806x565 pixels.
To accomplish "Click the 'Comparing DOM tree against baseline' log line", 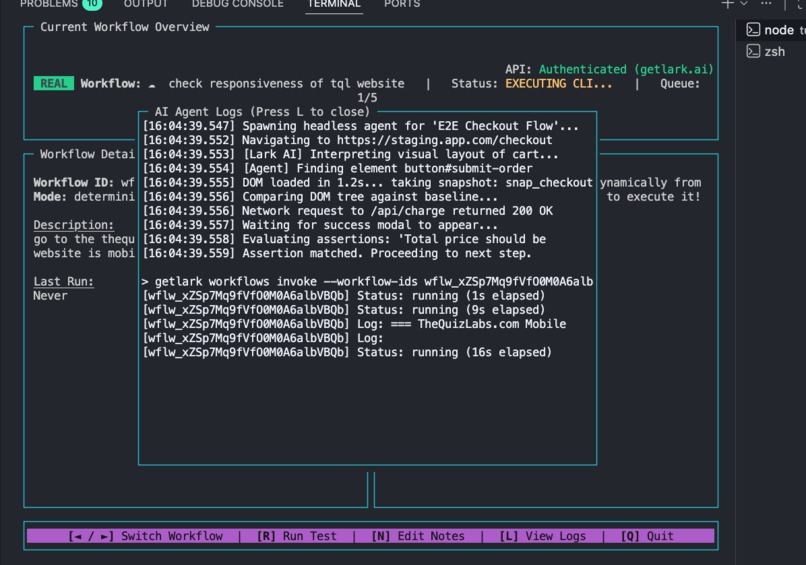I will [x=320, y=196].
